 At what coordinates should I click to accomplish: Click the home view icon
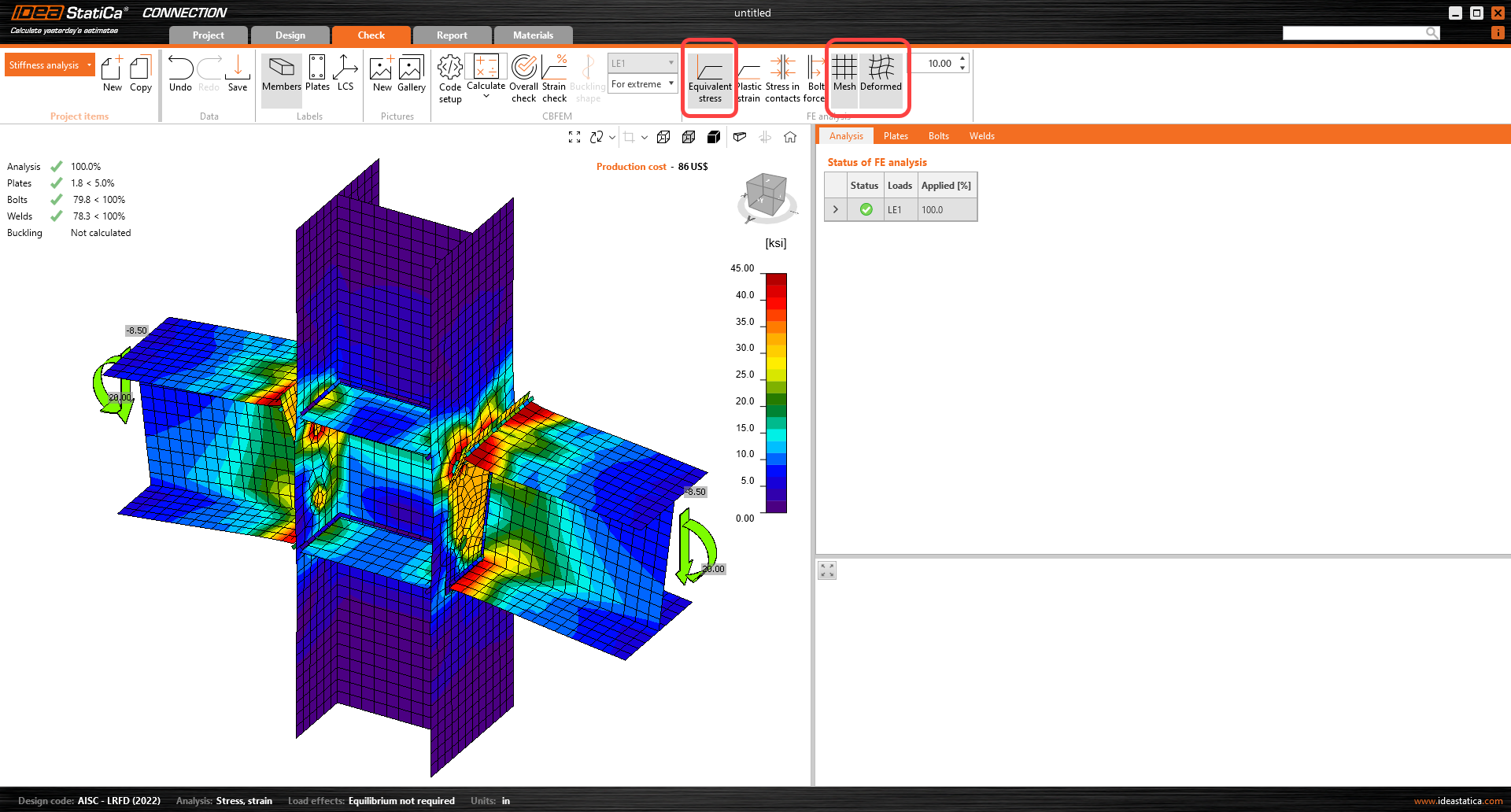click(x=790, y=137)
